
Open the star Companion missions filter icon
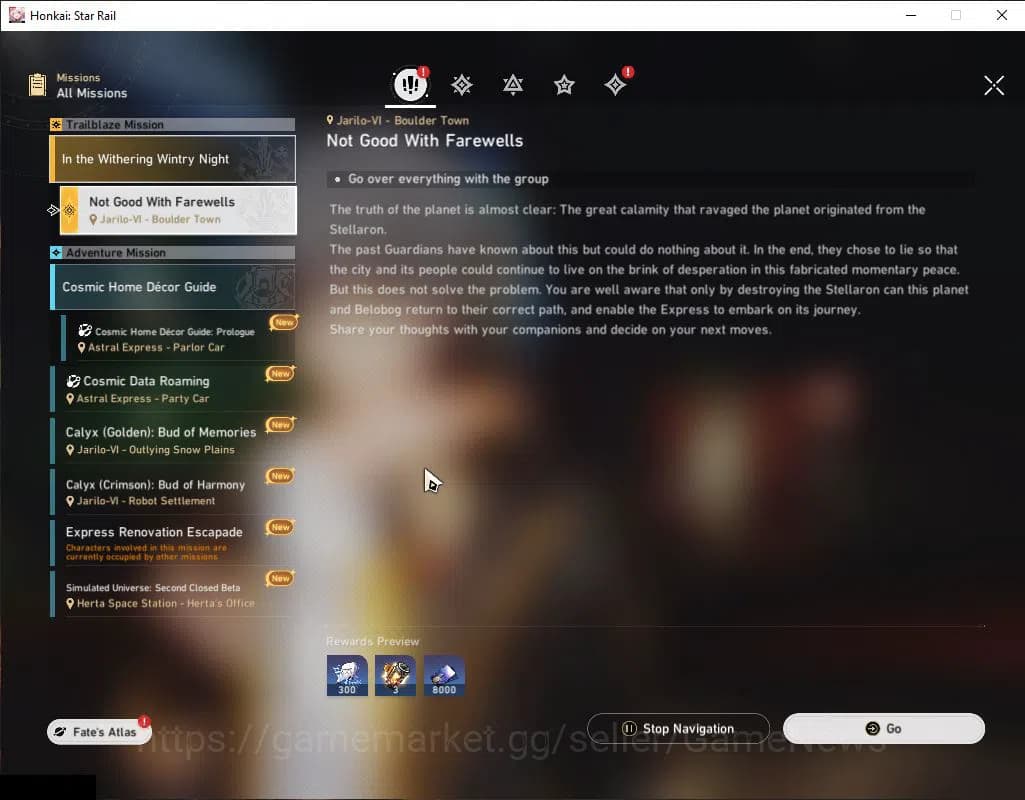pos(564,85)
